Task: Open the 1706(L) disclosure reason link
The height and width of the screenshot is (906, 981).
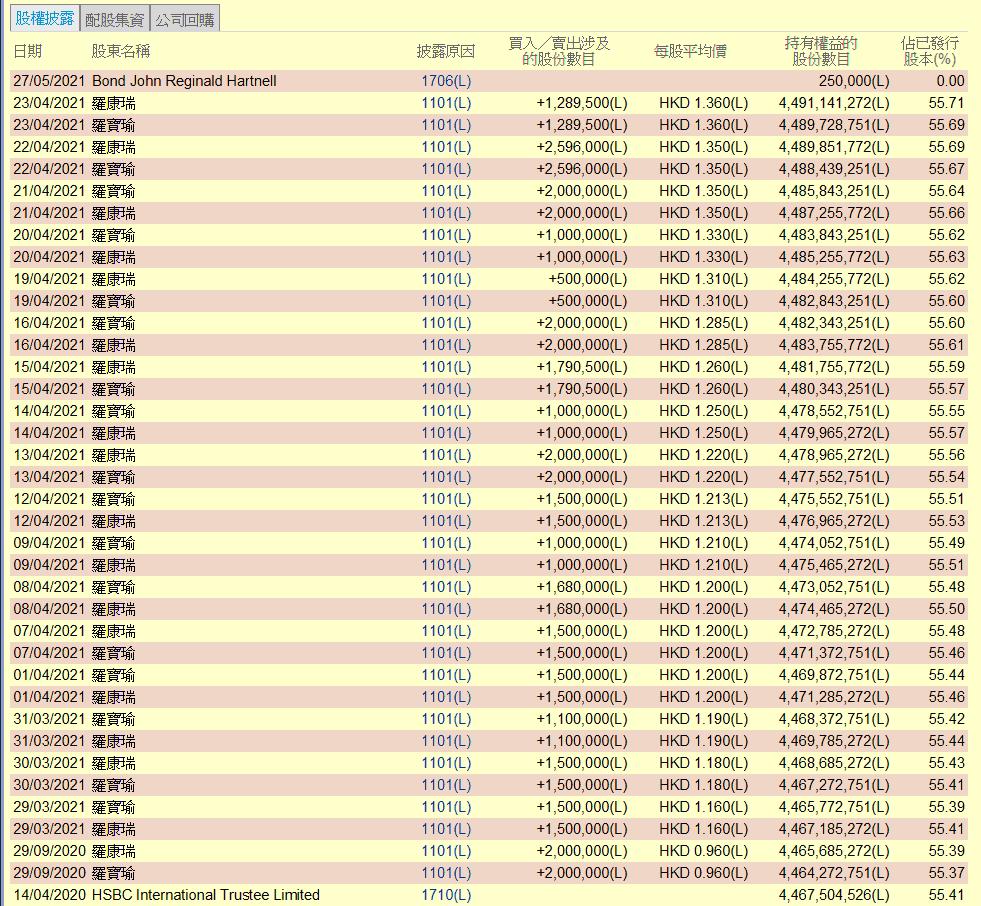Action: 445,81
